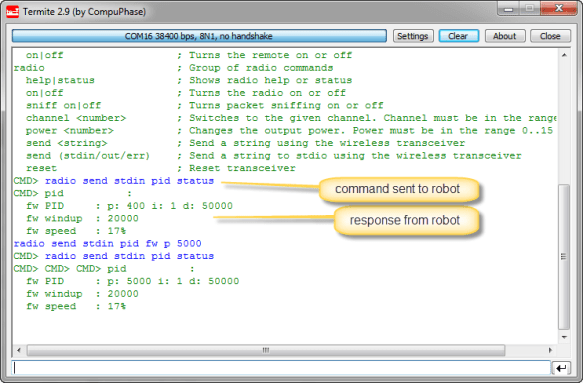This screenshot has width=583, height=383.
Task: Click 'Group of radio commands' text
Action: coord(261,68)
